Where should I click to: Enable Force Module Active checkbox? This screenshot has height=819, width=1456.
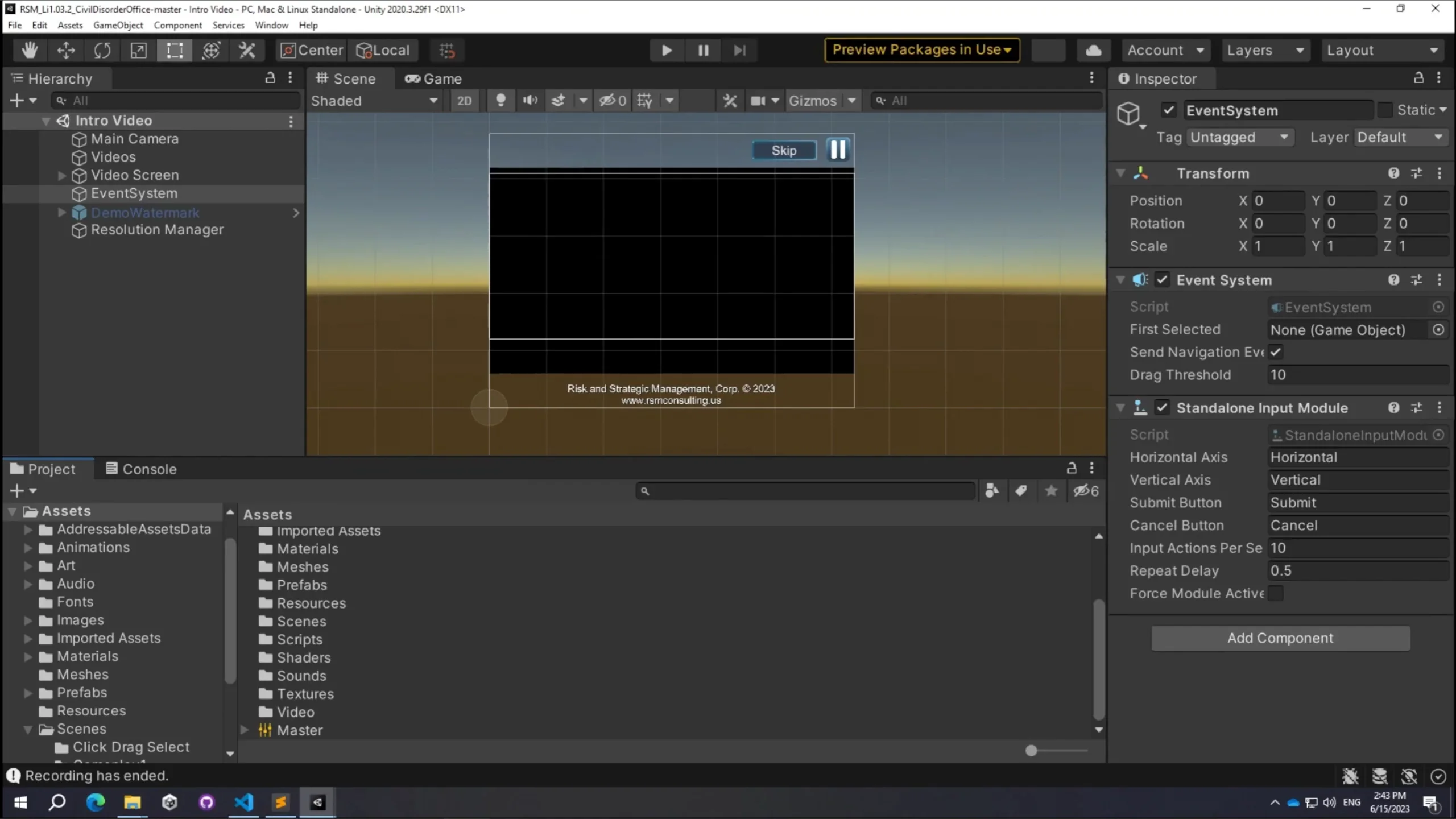pyautogui.click(x=1276, y=593)
